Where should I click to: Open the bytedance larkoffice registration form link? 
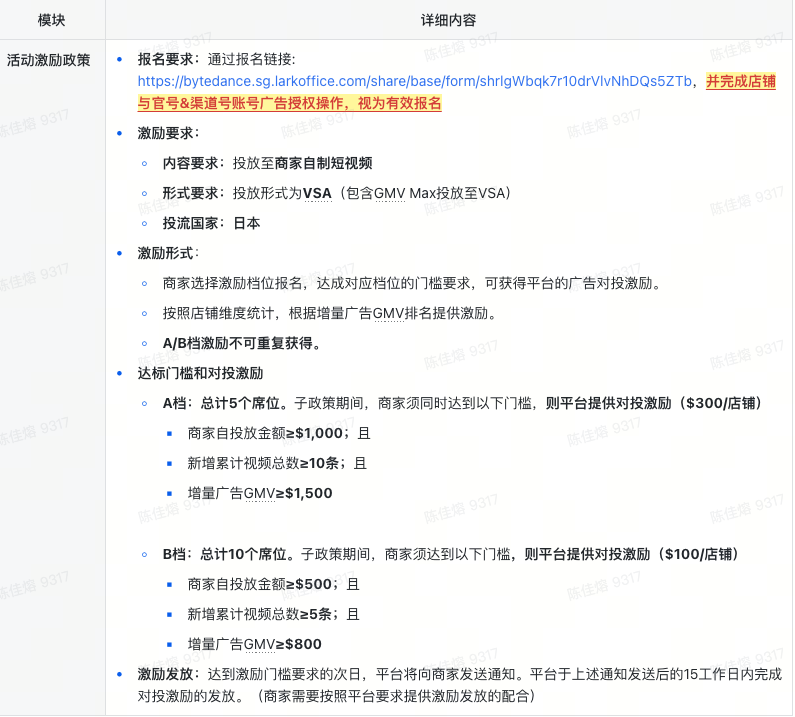(x=416, y=82)
